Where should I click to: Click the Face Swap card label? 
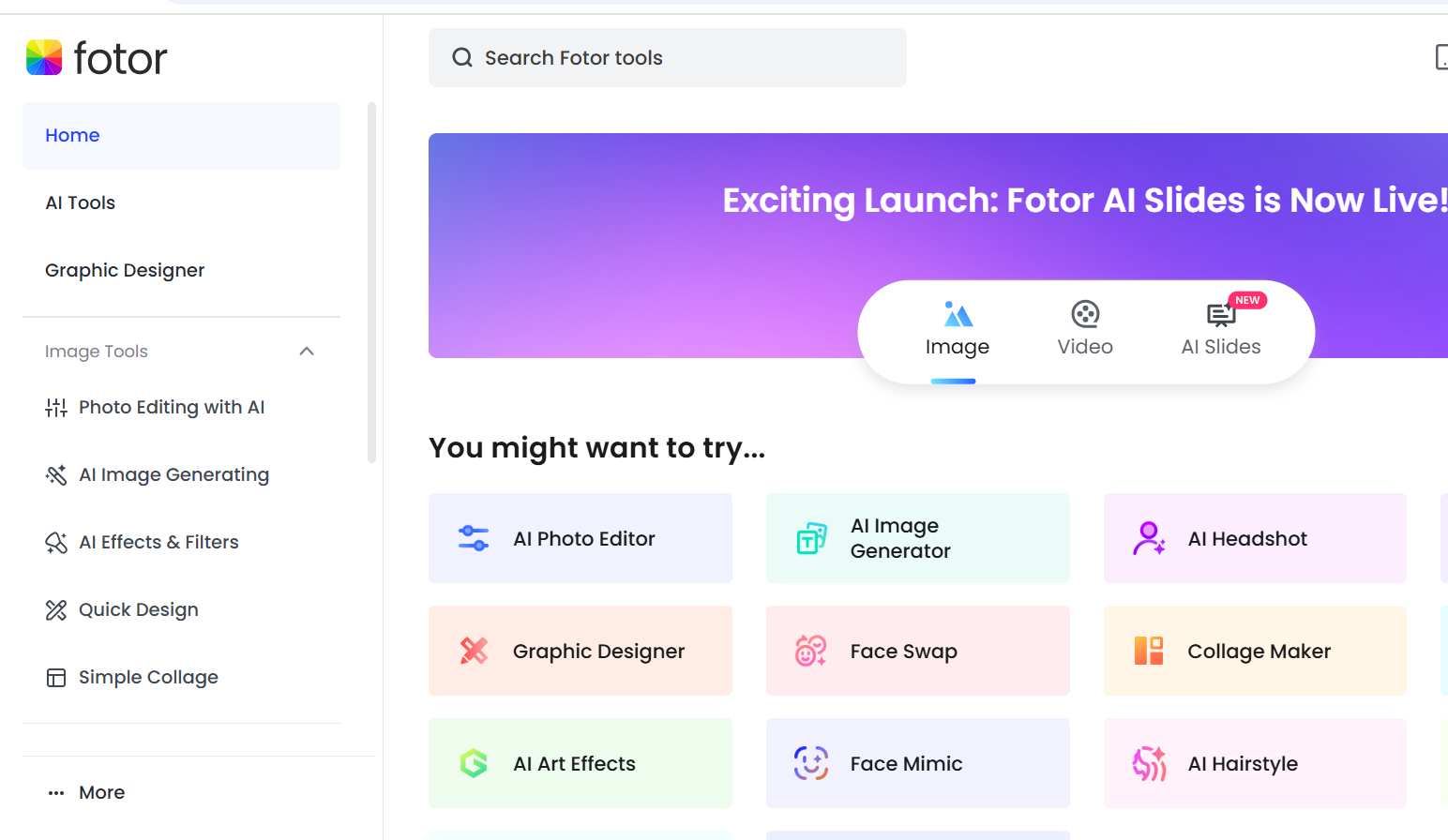[x=904, y=652]
